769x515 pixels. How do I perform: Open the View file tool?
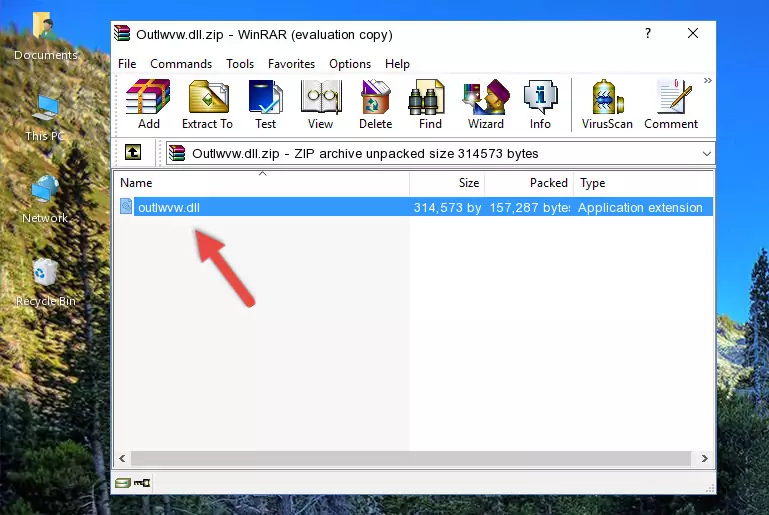coord(321,104)
